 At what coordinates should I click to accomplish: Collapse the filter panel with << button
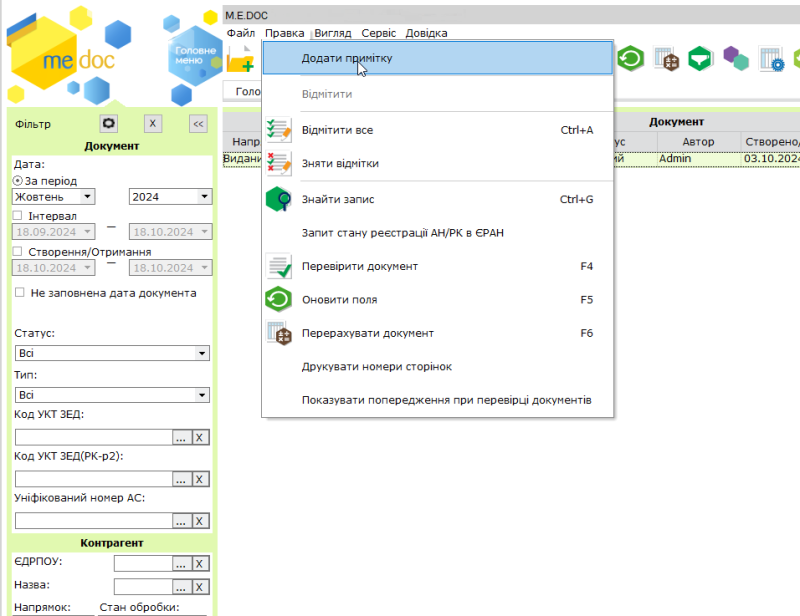click(x=198, y=124)
